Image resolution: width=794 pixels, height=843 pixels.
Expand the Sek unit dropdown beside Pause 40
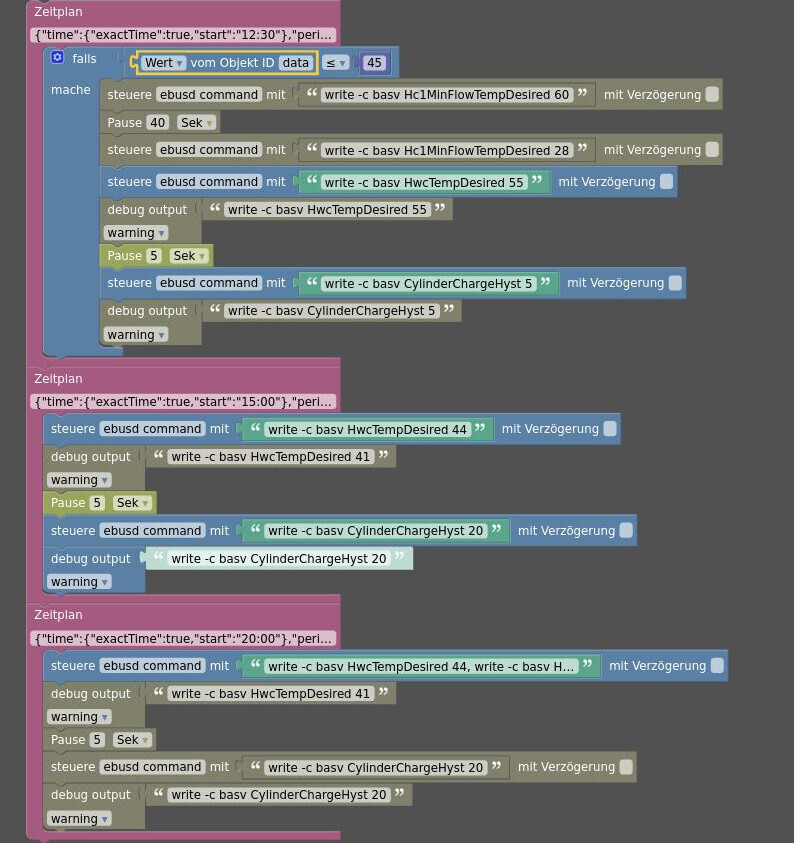196,123
